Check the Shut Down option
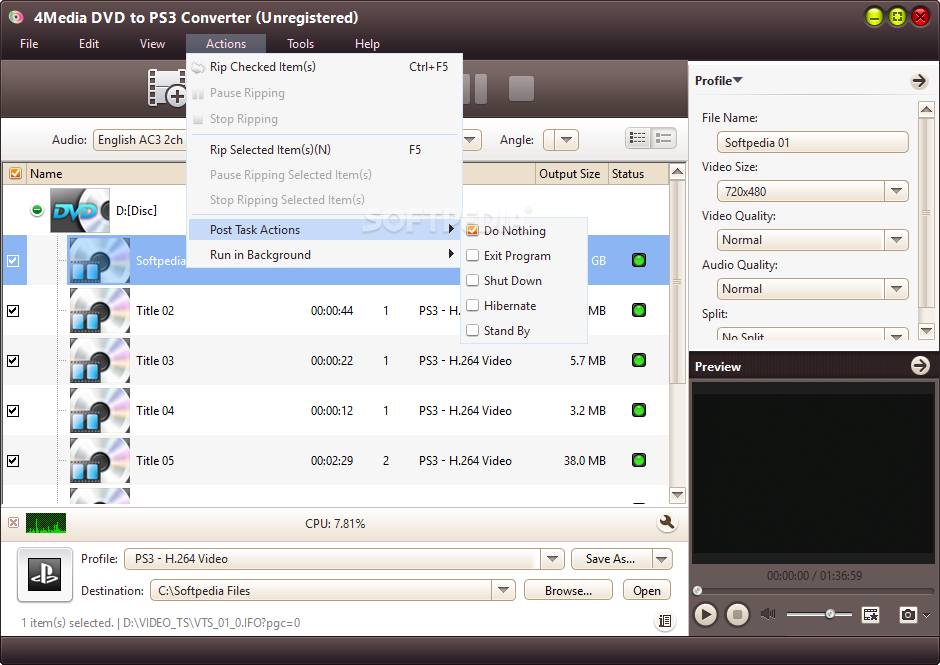The height and width of the screenshot is (665, 940). point(524,281)
